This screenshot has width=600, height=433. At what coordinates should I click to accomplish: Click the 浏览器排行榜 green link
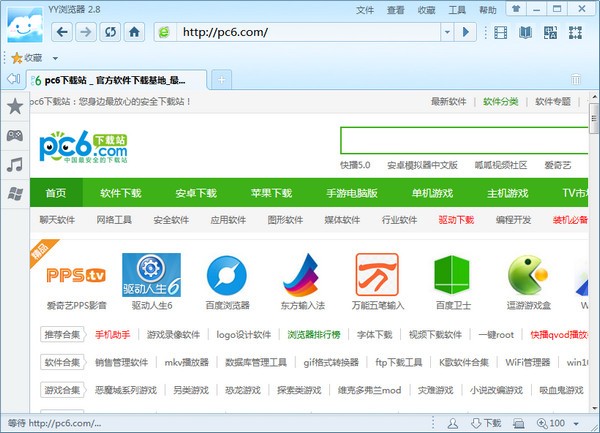click(314, 335)
